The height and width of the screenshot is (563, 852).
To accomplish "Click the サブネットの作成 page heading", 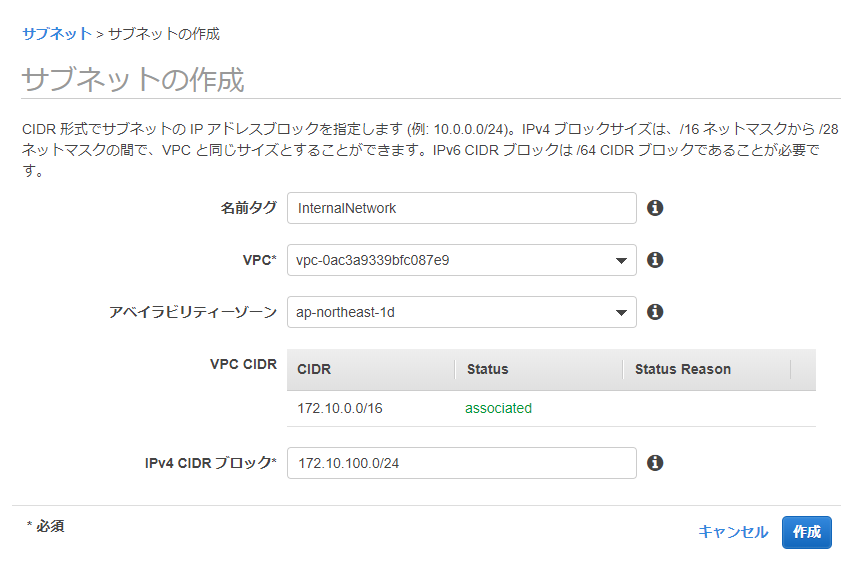I will (133, 79).
